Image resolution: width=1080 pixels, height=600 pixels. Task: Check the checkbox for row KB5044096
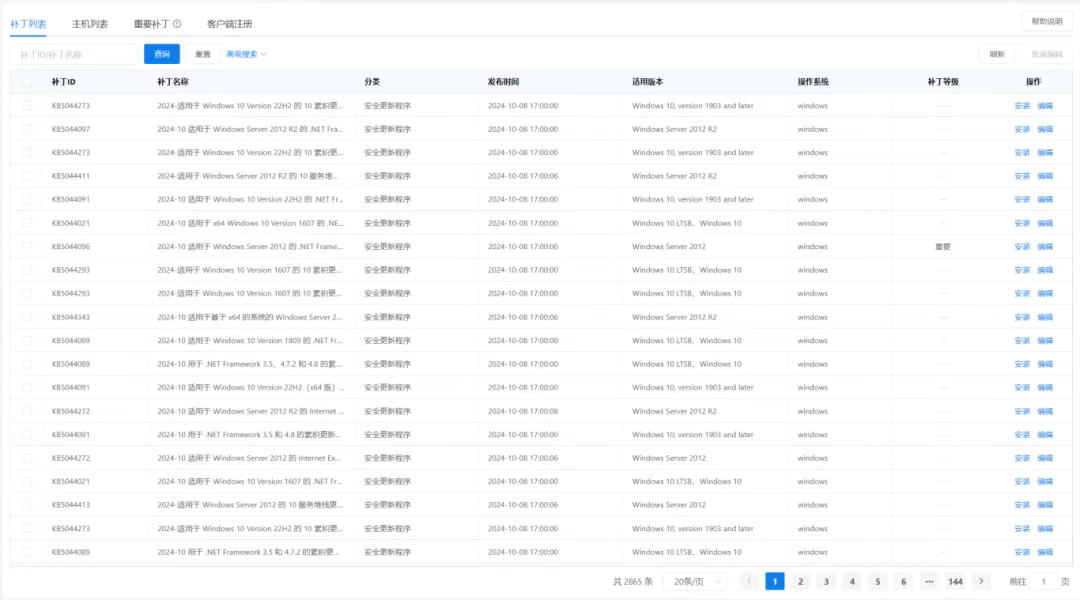(27, 246)
